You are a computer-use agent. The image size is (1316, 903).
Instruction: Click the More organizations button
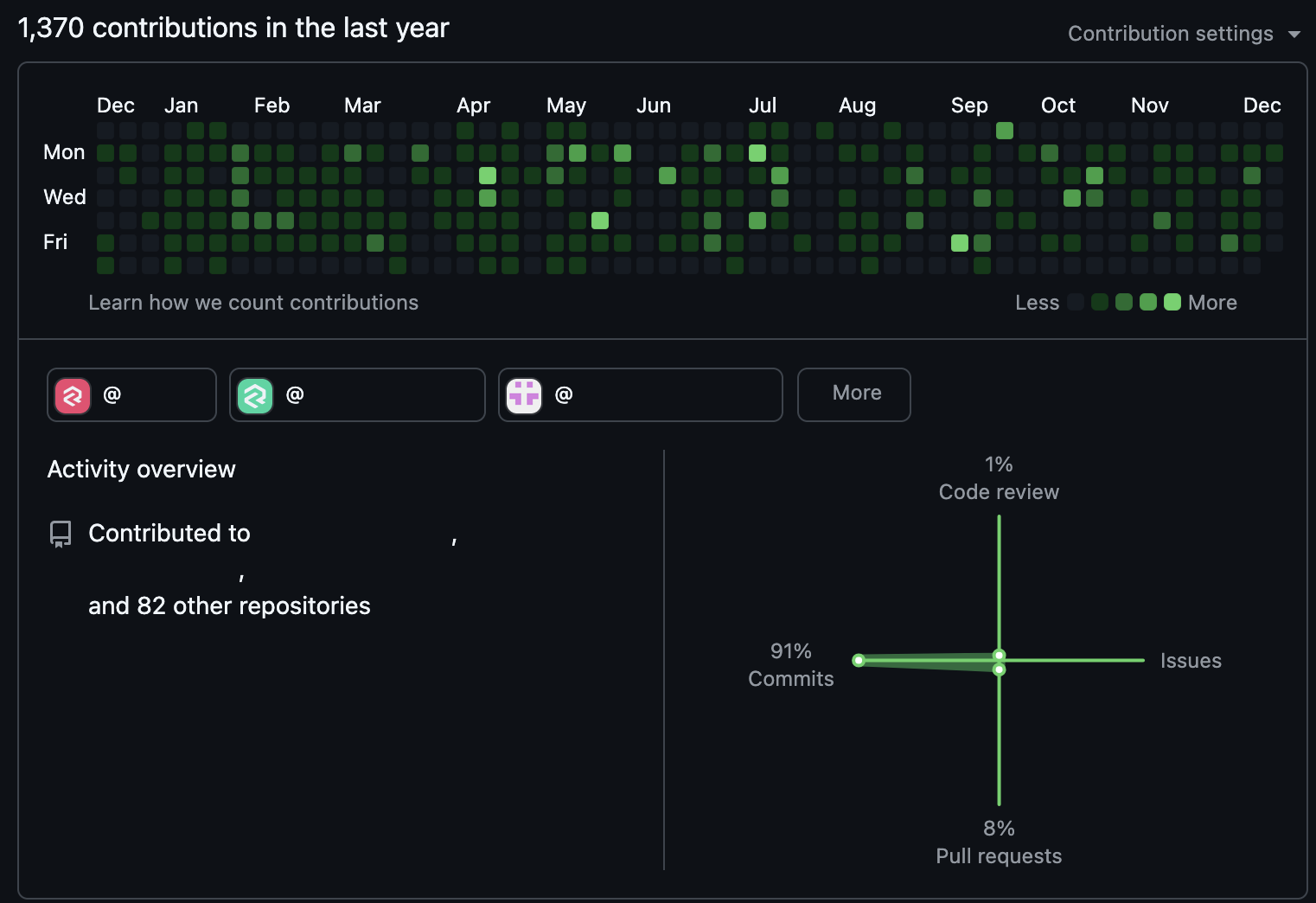(x=853, y=394)
